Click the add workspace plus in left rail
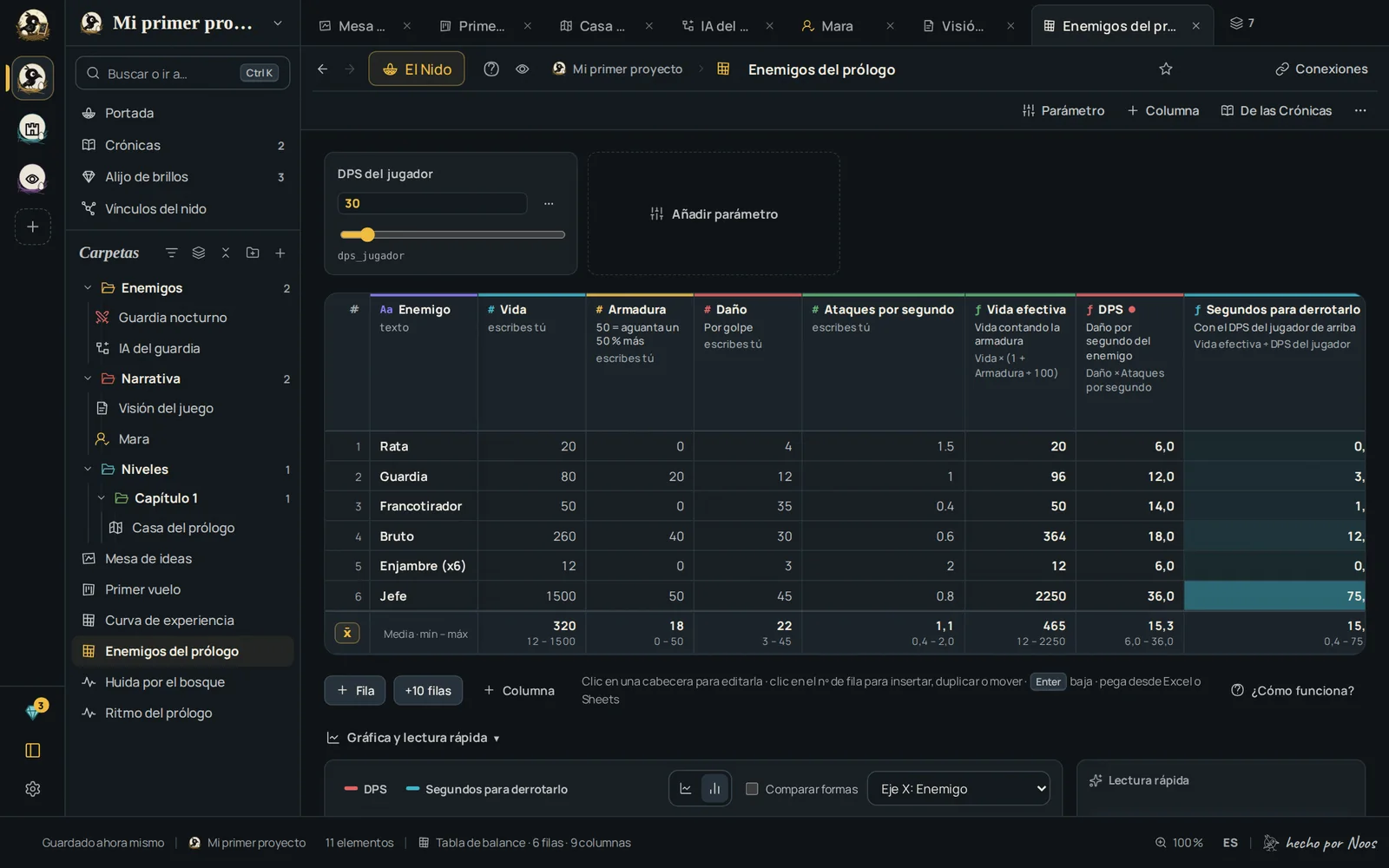Viewport: 1389px width, 868px height. (33, 227)
